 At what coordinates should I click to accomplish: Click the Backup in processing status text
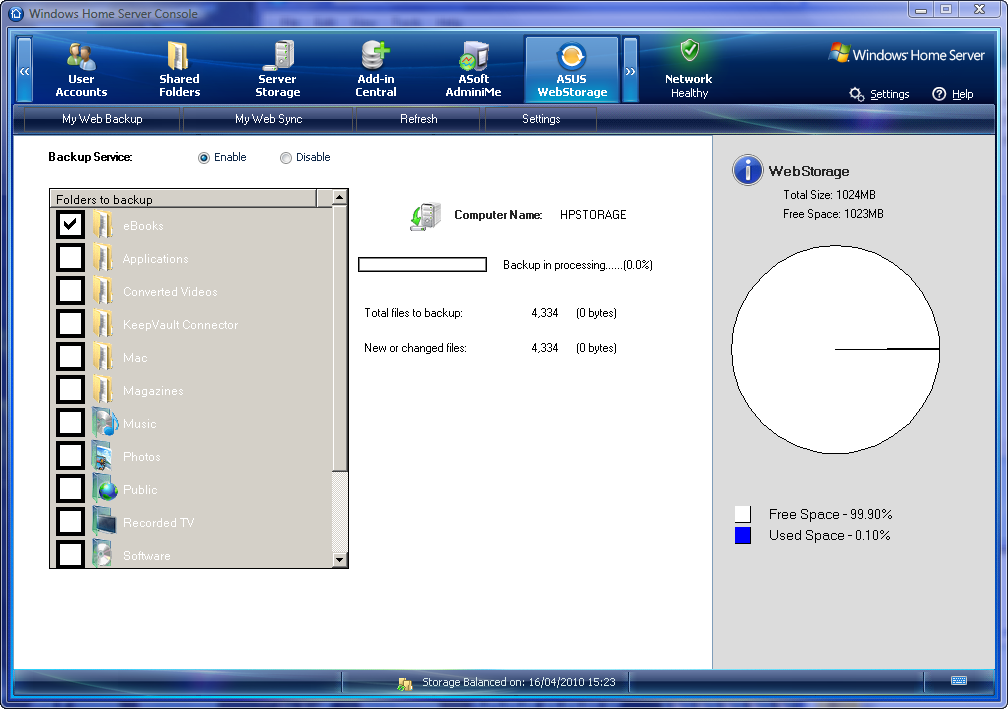[x=578, y=265]
